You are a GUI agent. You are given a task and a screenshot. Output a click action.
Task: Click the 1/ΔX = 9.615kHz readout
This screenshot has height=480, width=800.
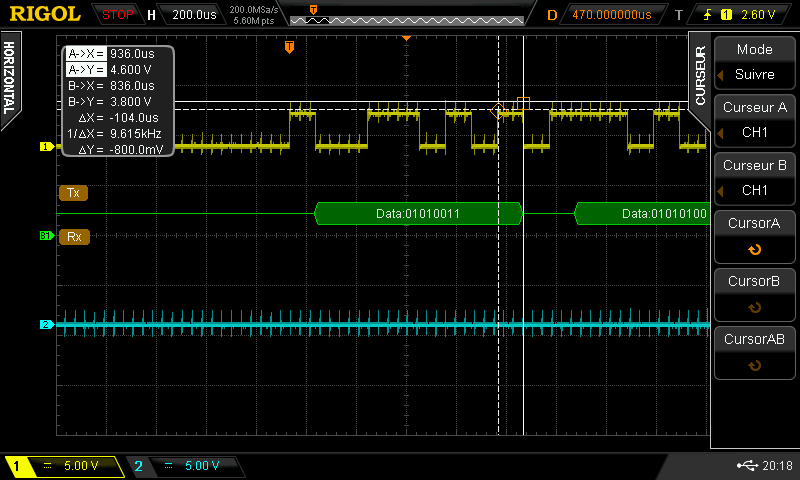(x=114, y=134)
